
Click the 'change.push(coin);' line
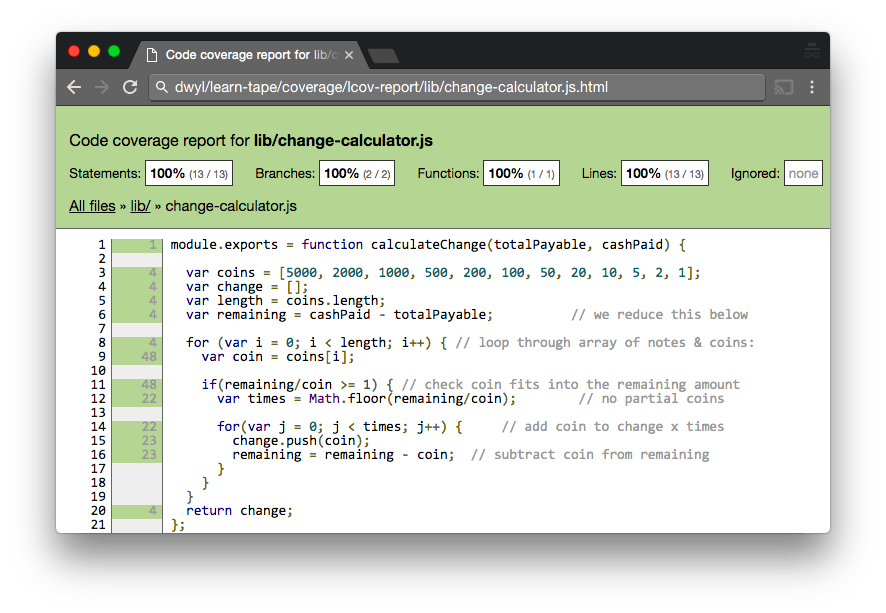pyautogui.click(x=301, y=441)
